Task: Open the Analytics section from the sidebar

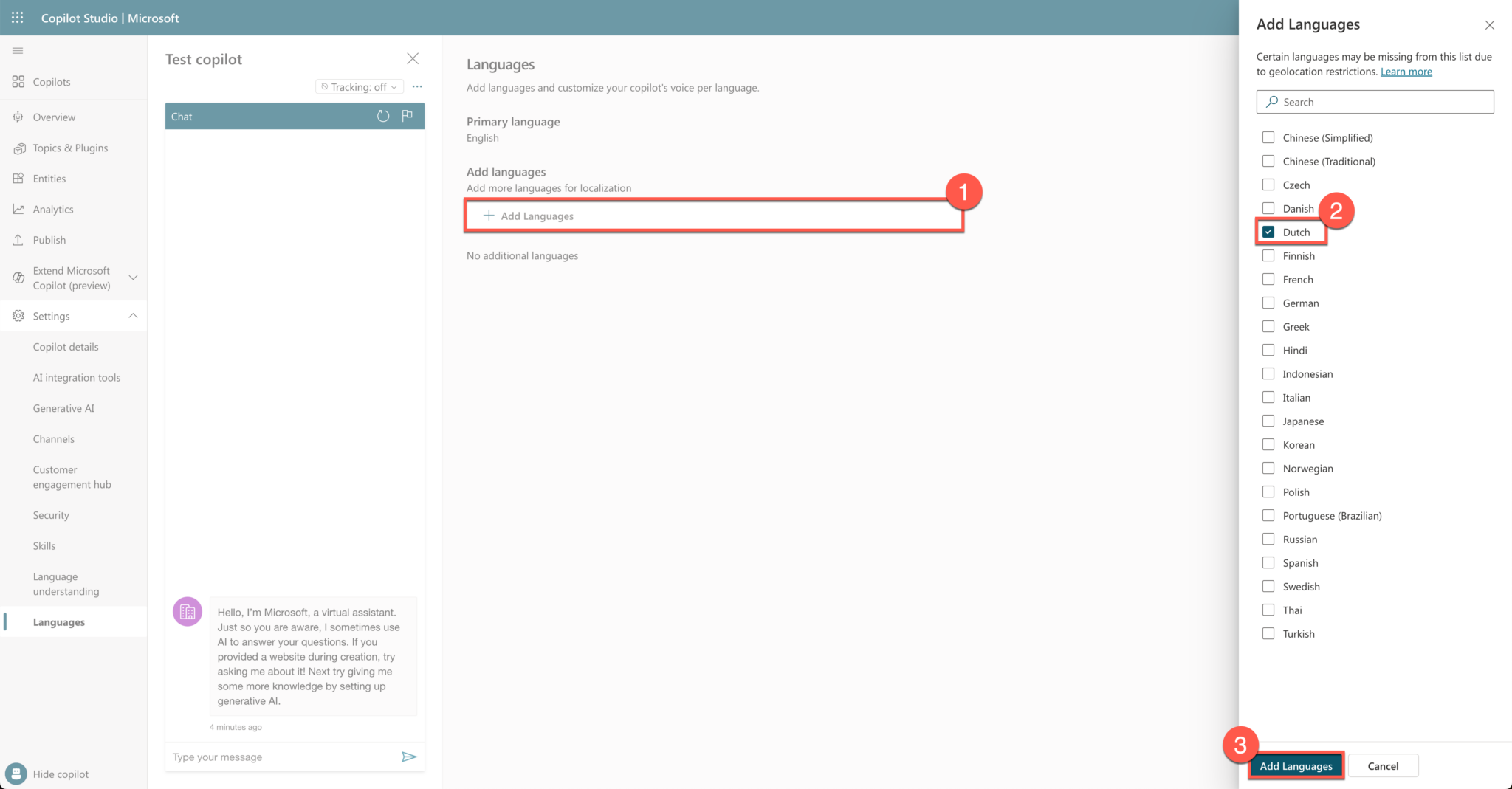Action: tap(52, 209)
